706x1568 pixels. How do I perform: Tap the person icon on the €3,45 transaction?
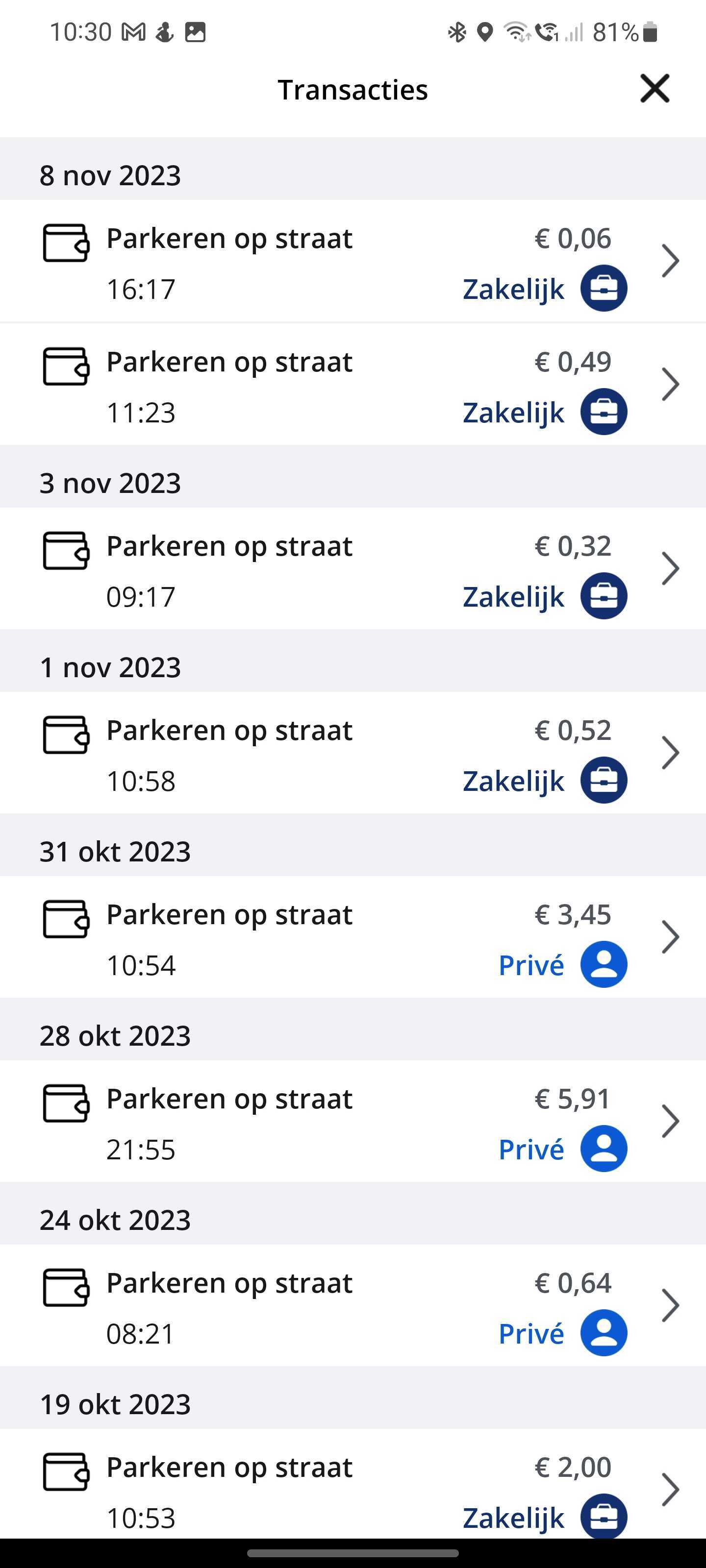[x=604, y=964]
